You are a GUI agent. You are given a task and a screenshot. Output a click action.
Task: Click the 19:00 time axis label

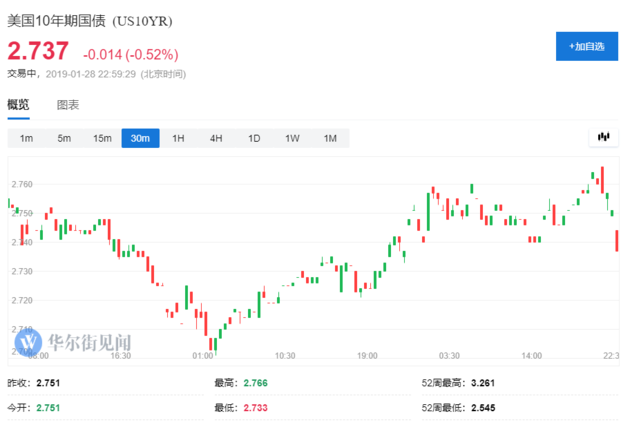(366, 355)
